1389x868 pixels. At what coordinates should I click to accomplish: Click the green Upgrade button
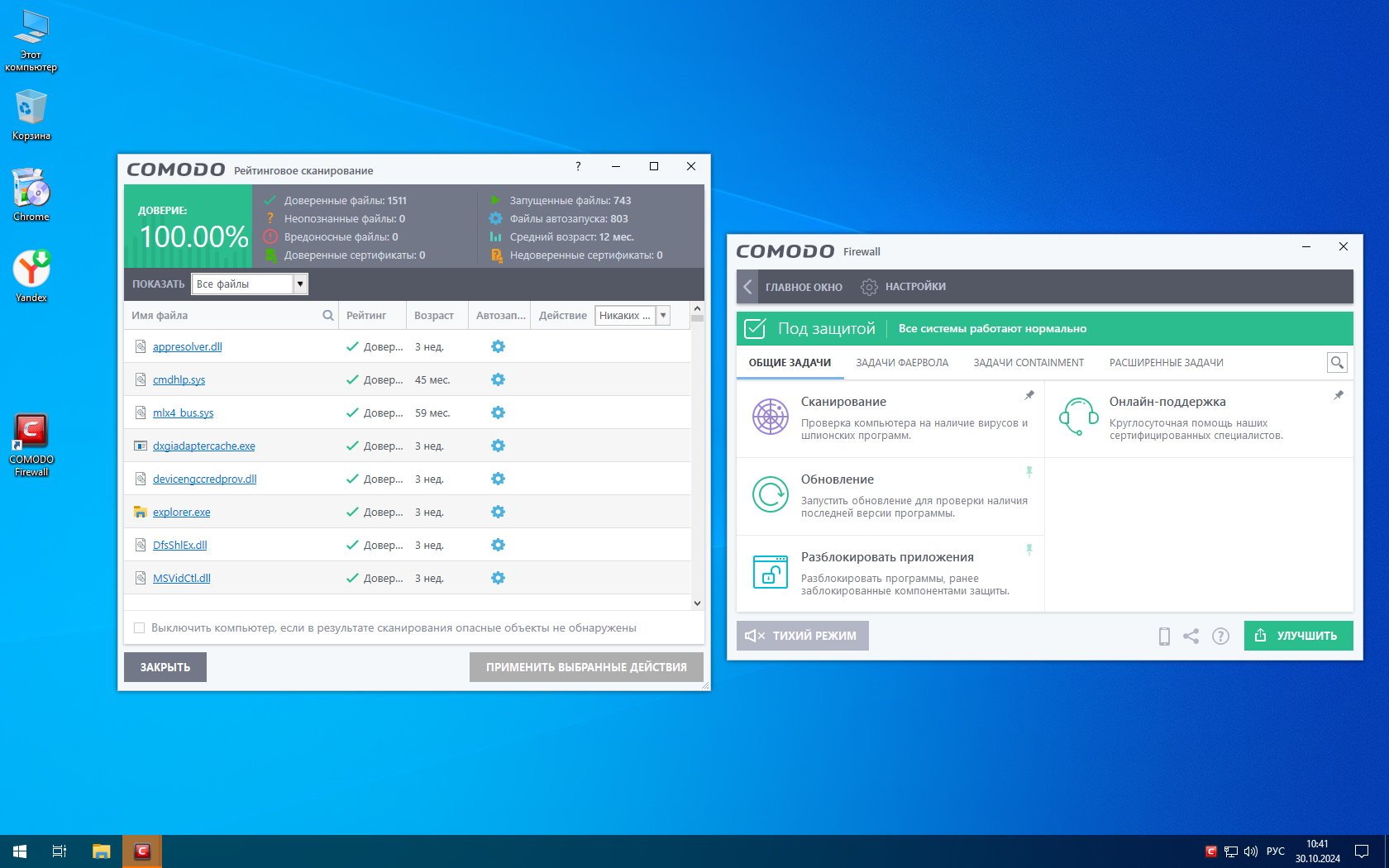point(1297,636)
